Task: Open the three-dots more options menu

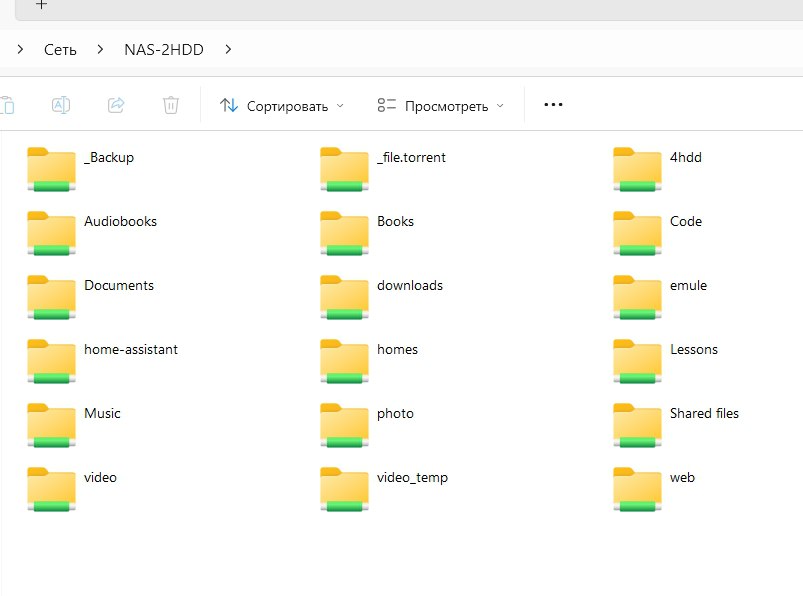Action: point(553,105)
